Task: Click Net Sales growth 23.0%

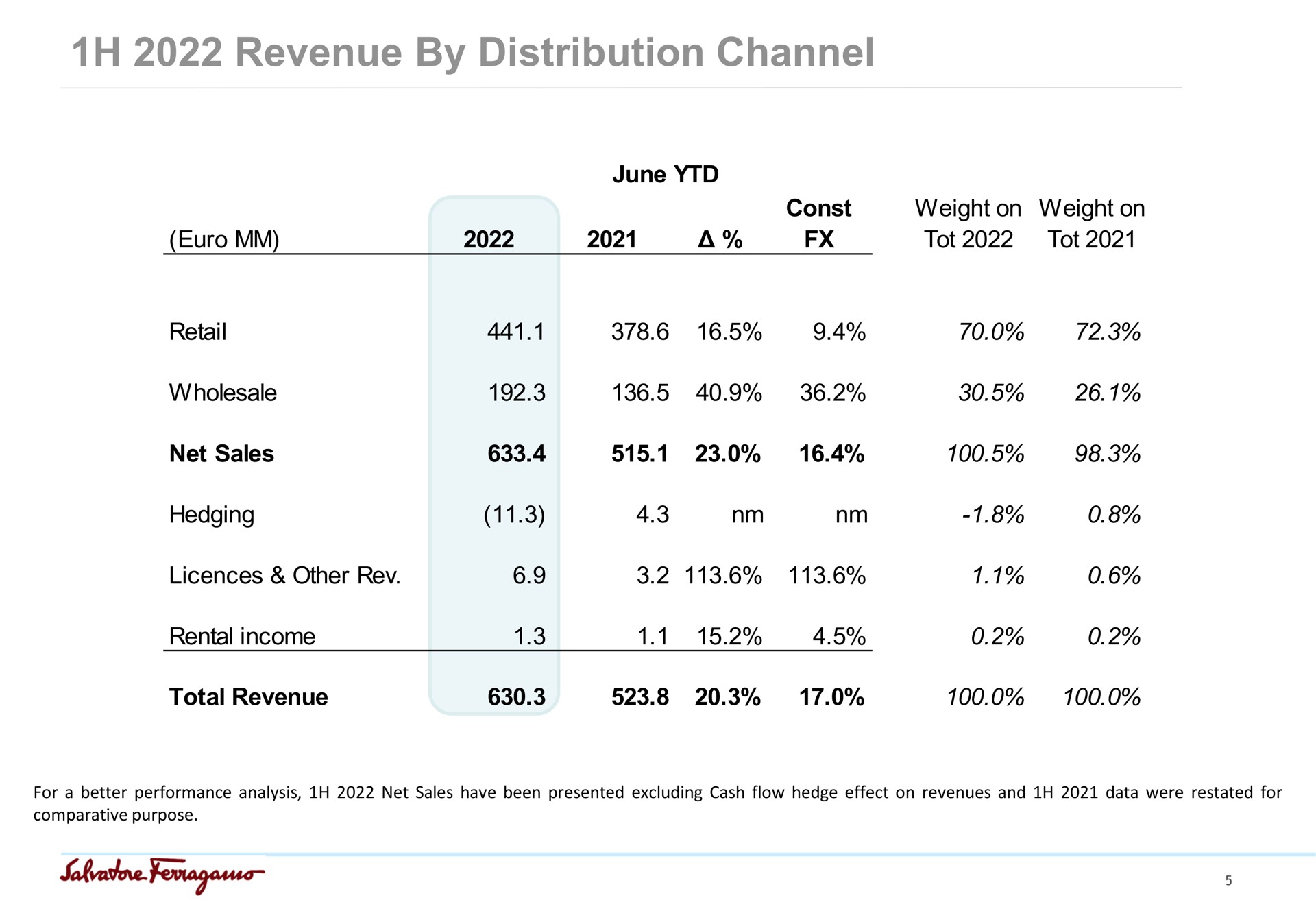Action: tap(728, 454)
